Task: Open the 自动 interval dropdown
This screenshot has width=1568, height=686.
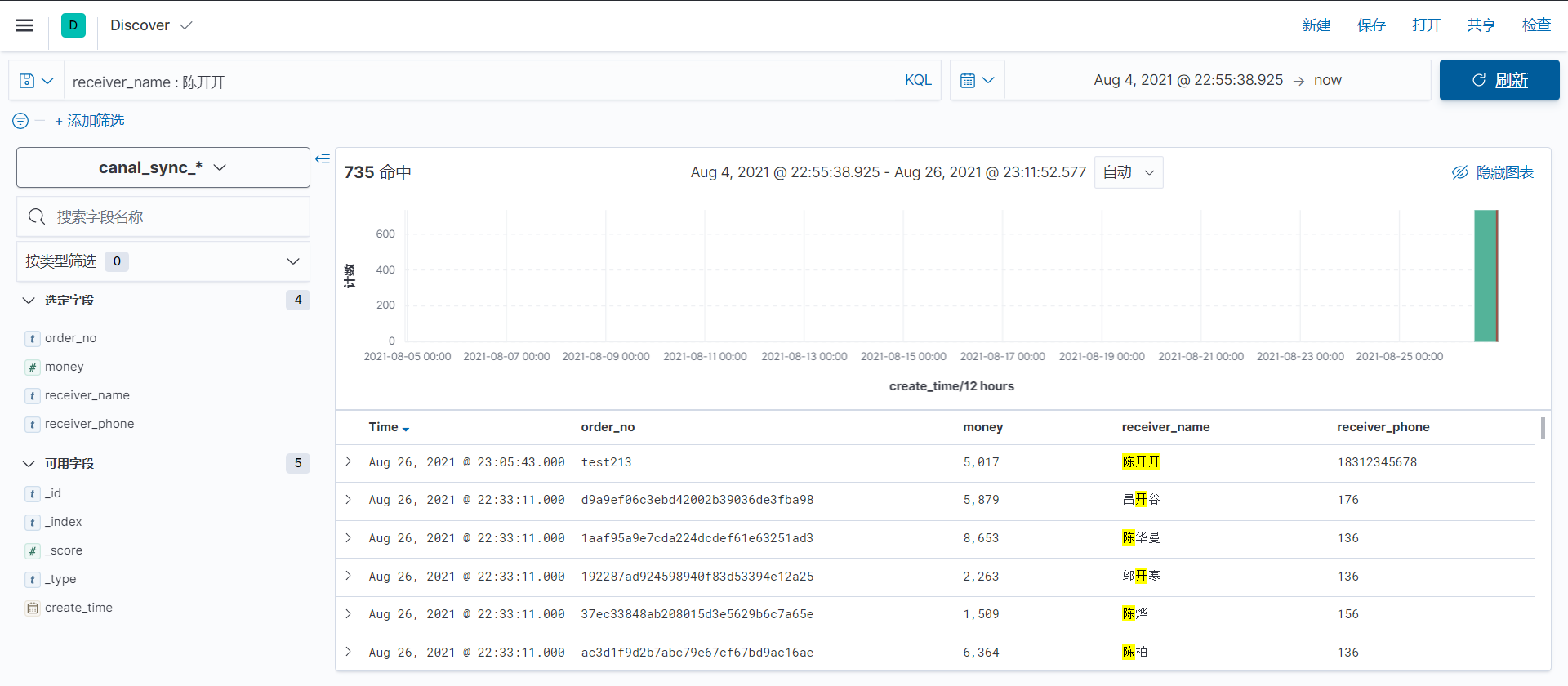Action: tap(1129, 172)
